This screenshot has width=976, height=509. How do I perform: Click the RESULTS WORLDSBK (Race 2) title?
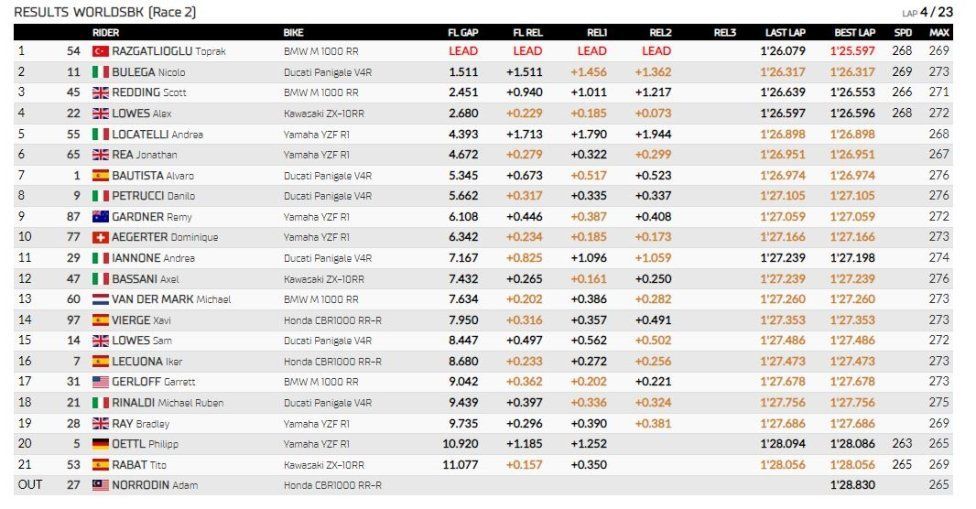[105, 12]
